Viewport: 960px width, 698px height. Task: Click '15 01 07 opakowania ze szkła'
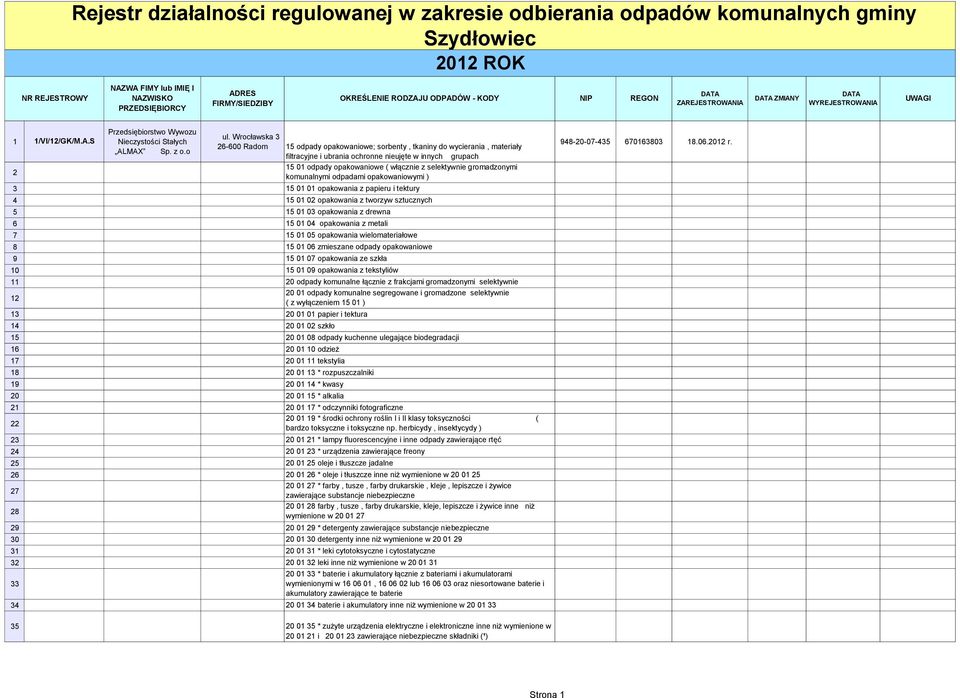click(419, 258)
